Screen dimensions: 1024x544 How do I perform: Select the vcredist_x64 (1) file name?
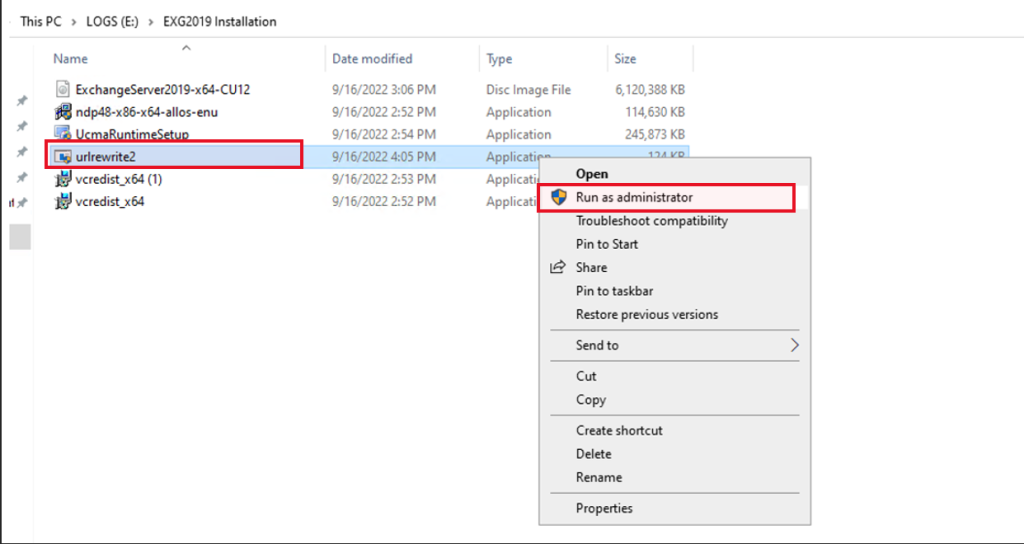tap(118, 179)
